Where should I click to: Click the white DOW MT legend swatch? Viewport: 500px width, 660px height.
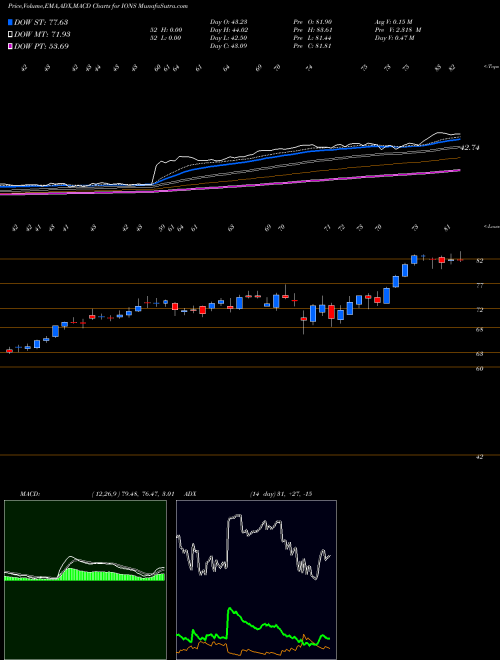10,35
